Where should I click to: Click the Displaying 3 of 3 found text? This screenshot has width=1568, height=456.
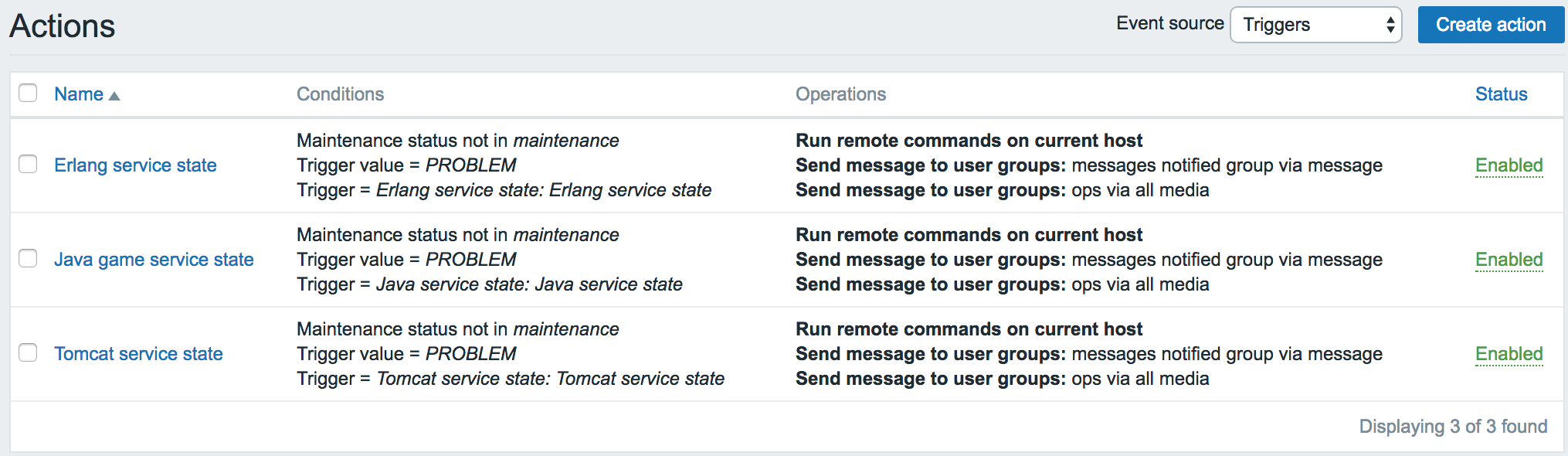(x=1452, y=427)
